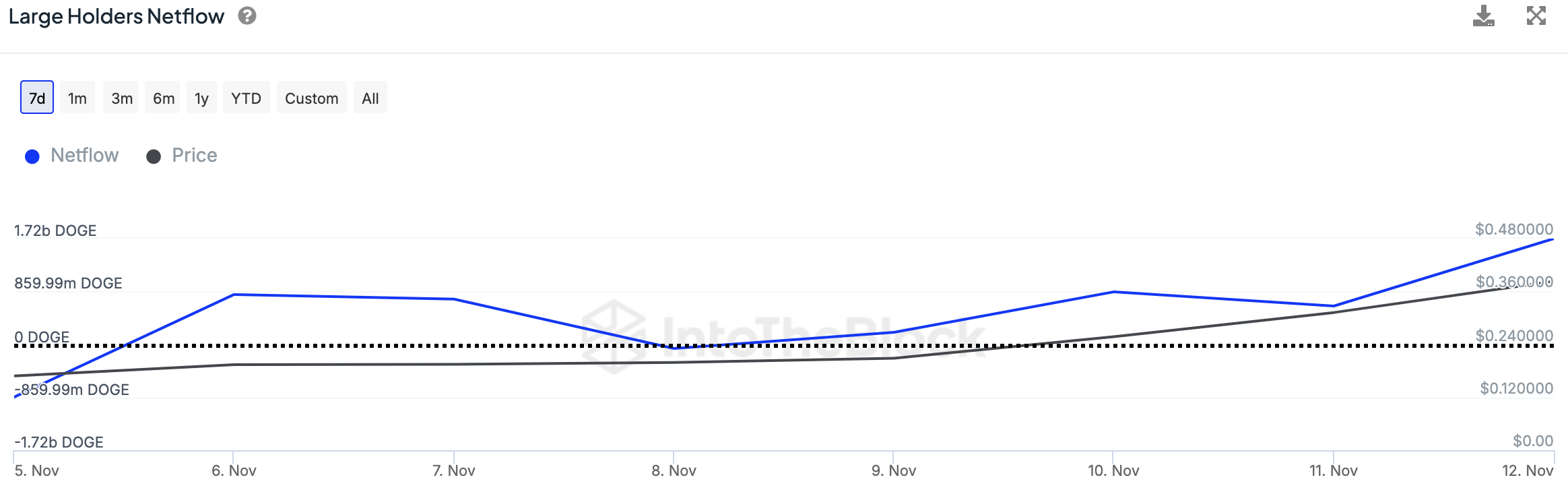This screenshot has height=488, width=1568.
Task: Click the Large Holders Netflow title
Action: 117,16
